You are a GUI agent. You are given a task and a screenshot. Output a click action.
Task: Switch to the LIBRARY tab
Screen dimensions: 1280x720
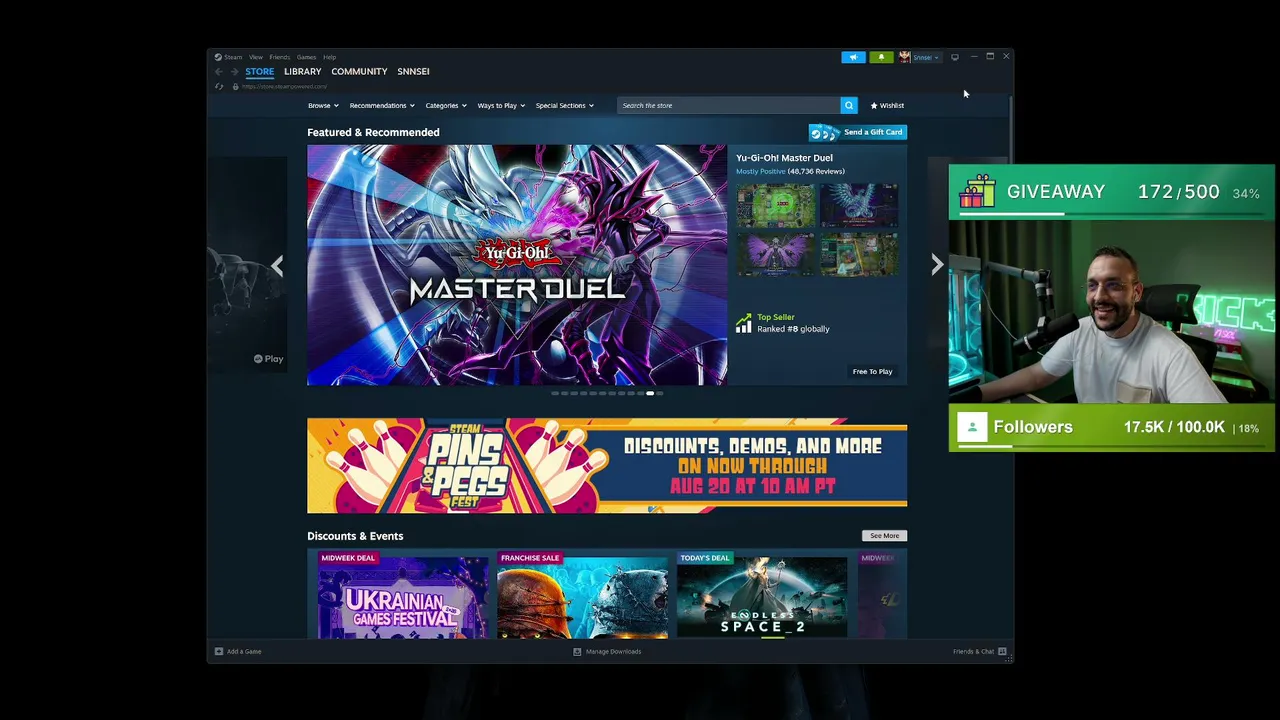(x=302, y=71)
